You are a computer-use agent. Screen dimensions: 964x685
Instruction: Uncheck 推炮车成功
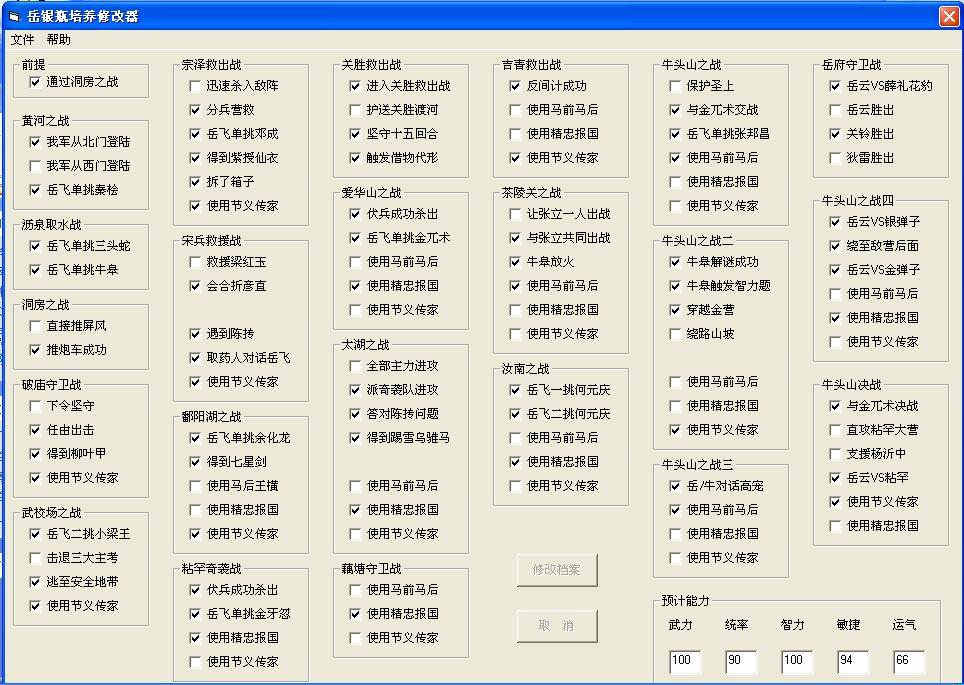[35, 350]
